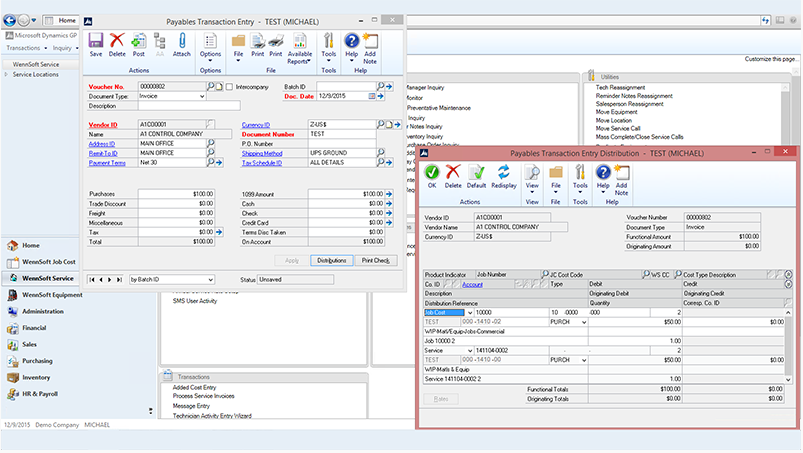Click the Mass Complete/Close Service Calls item
803x453 pixels.
coord(639,137)
